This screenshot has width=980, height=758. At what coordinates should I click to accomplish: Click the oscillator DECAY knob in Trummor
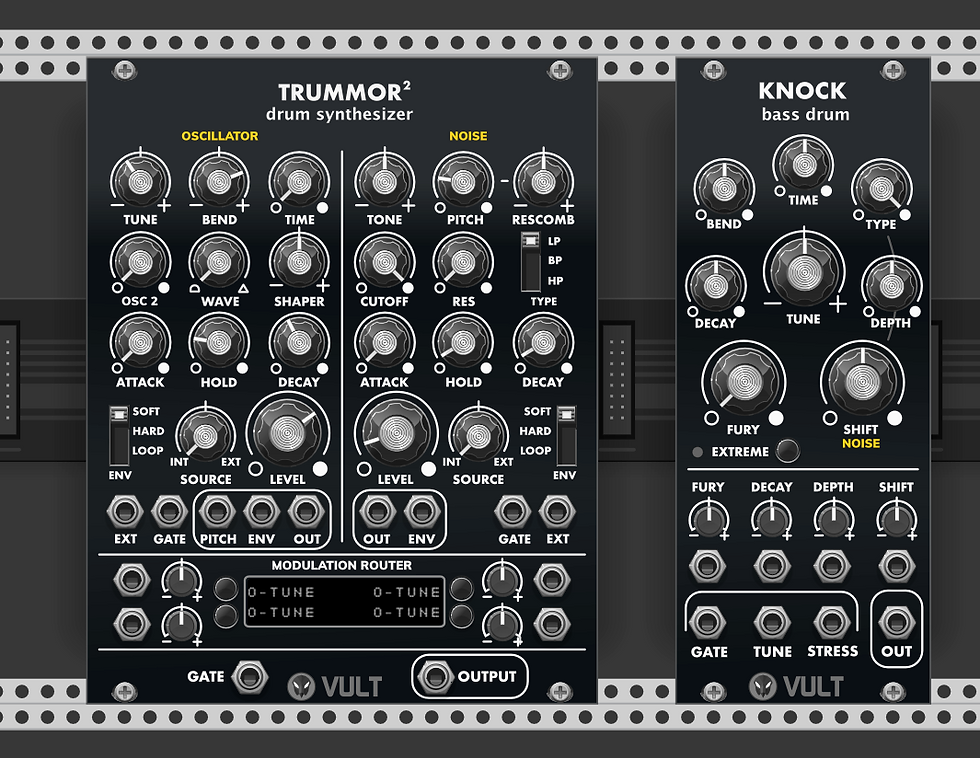click(299, 343)
